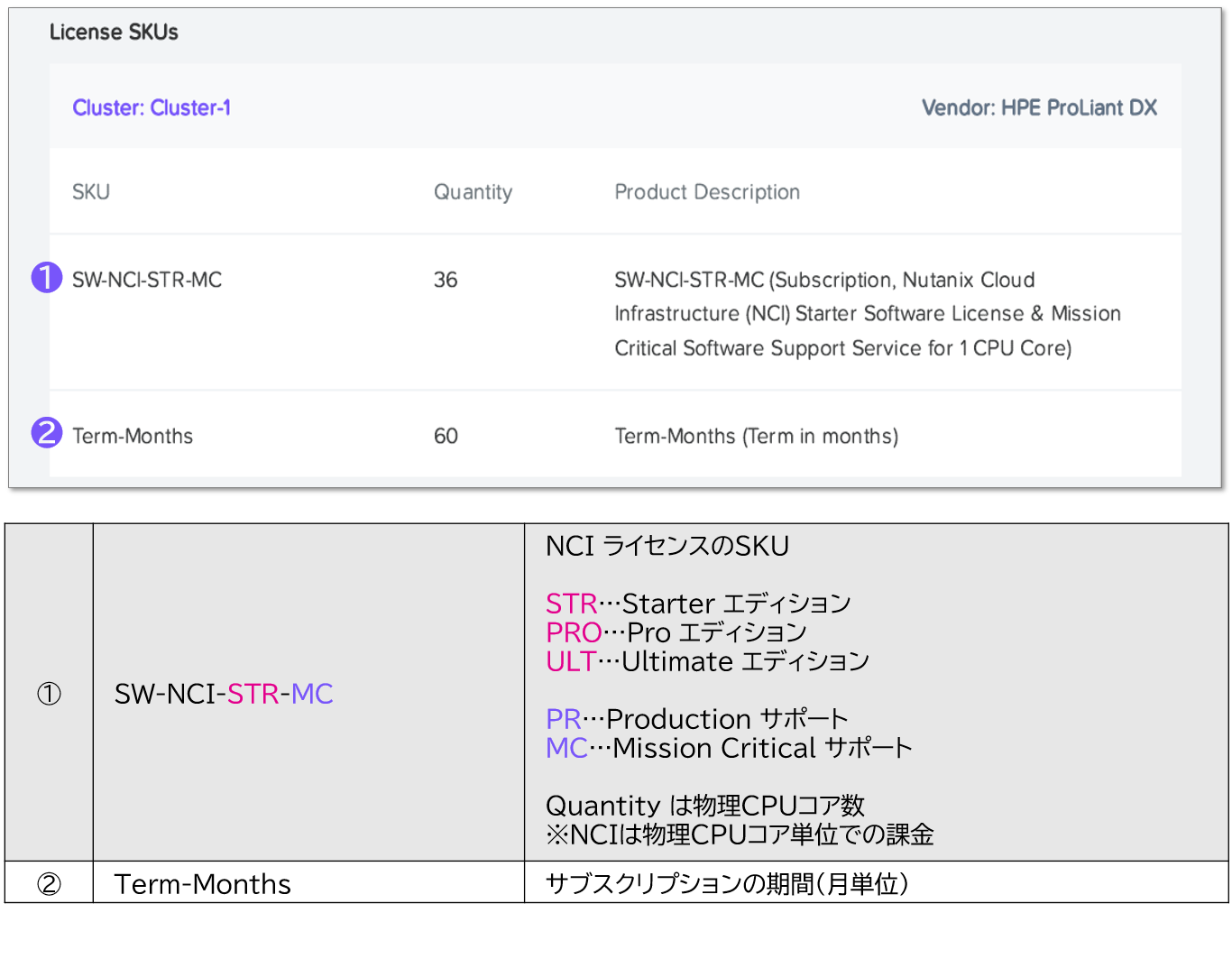
Task: Click the 'Product Description' column header
Action: 707,192
